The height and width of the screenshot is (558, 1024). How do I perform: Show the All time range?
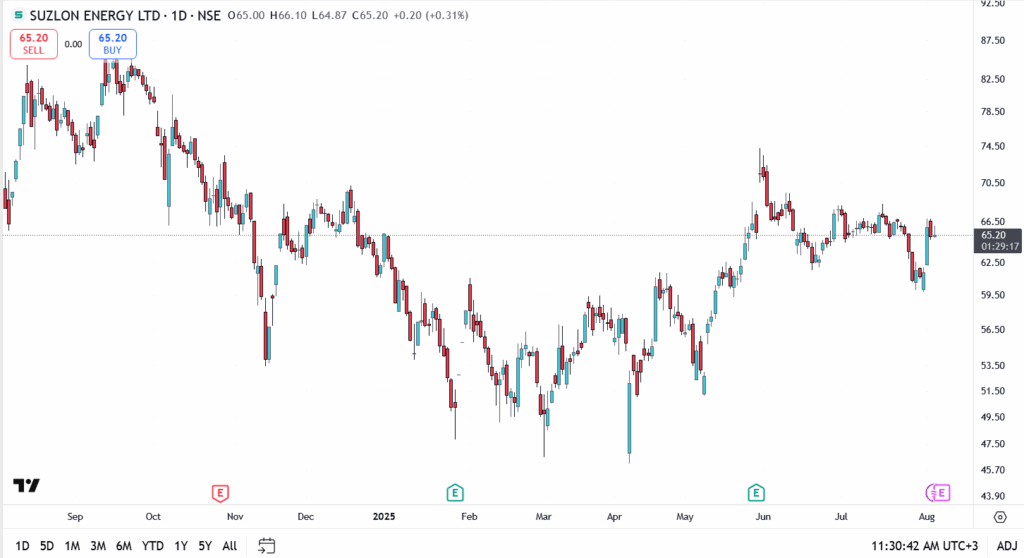229,546
